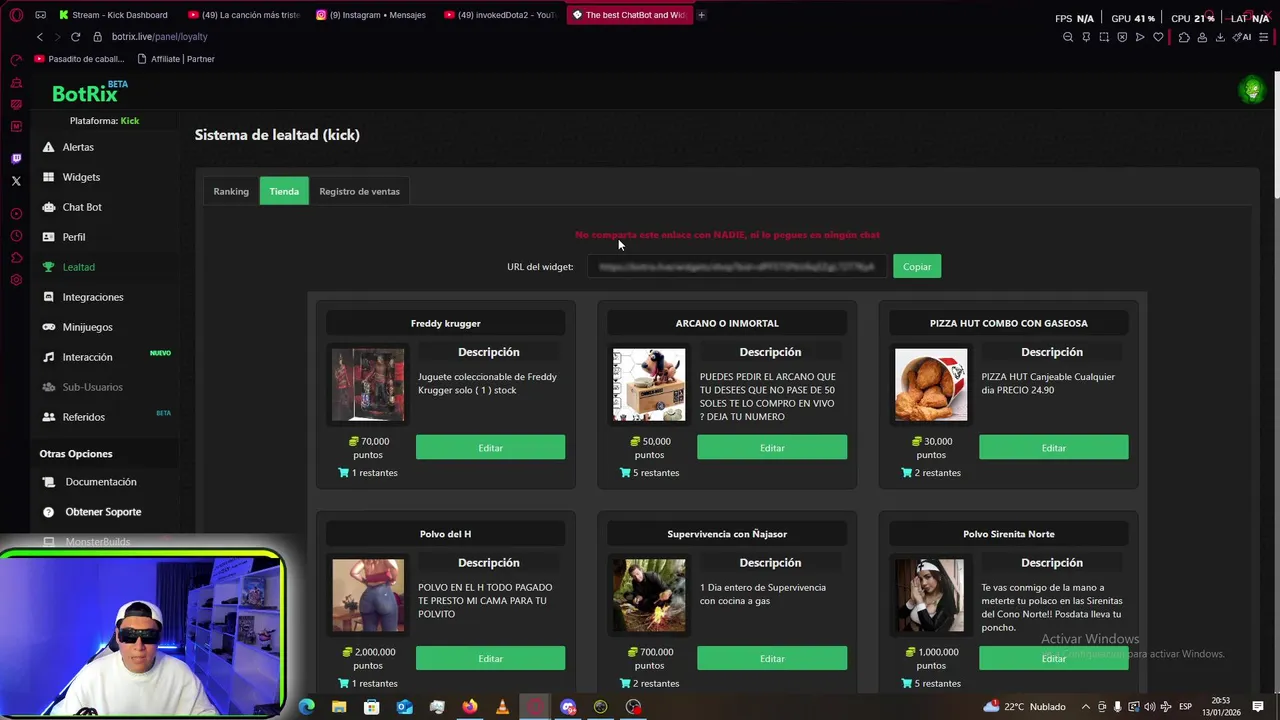Edit the Polvo del H item
This screenshot has height=720, width=1280.
pos(490,659)
